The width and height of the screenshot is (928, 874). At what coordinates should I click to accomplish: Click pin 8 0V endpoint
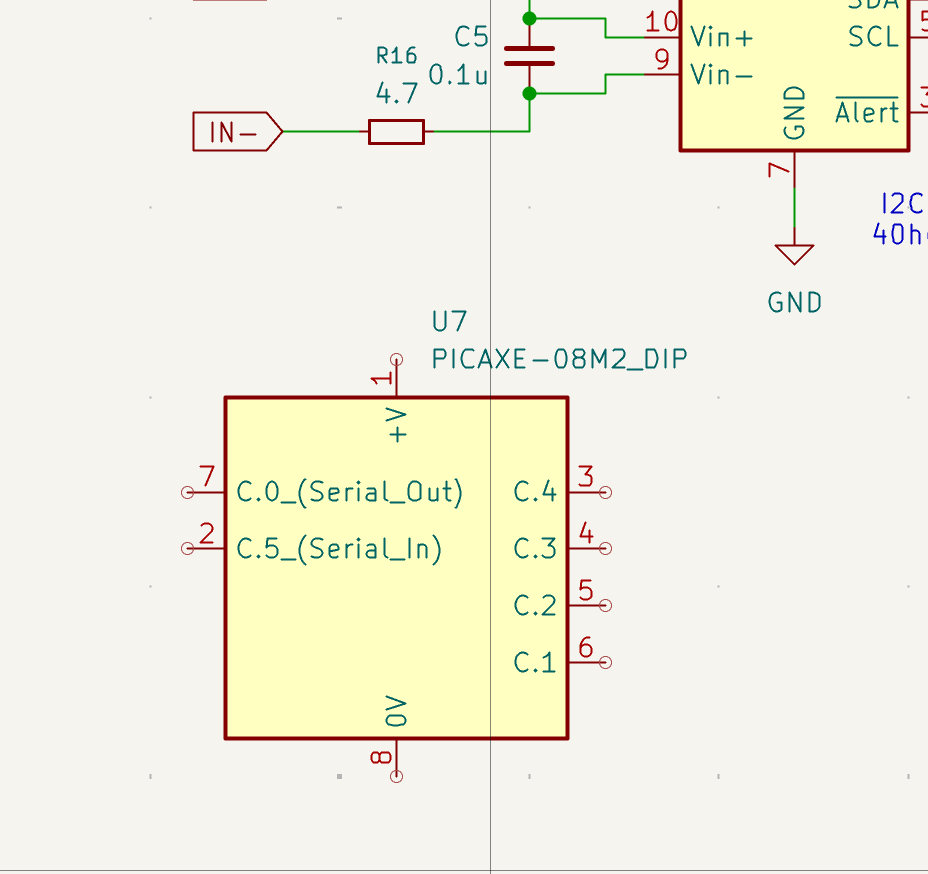397,776
